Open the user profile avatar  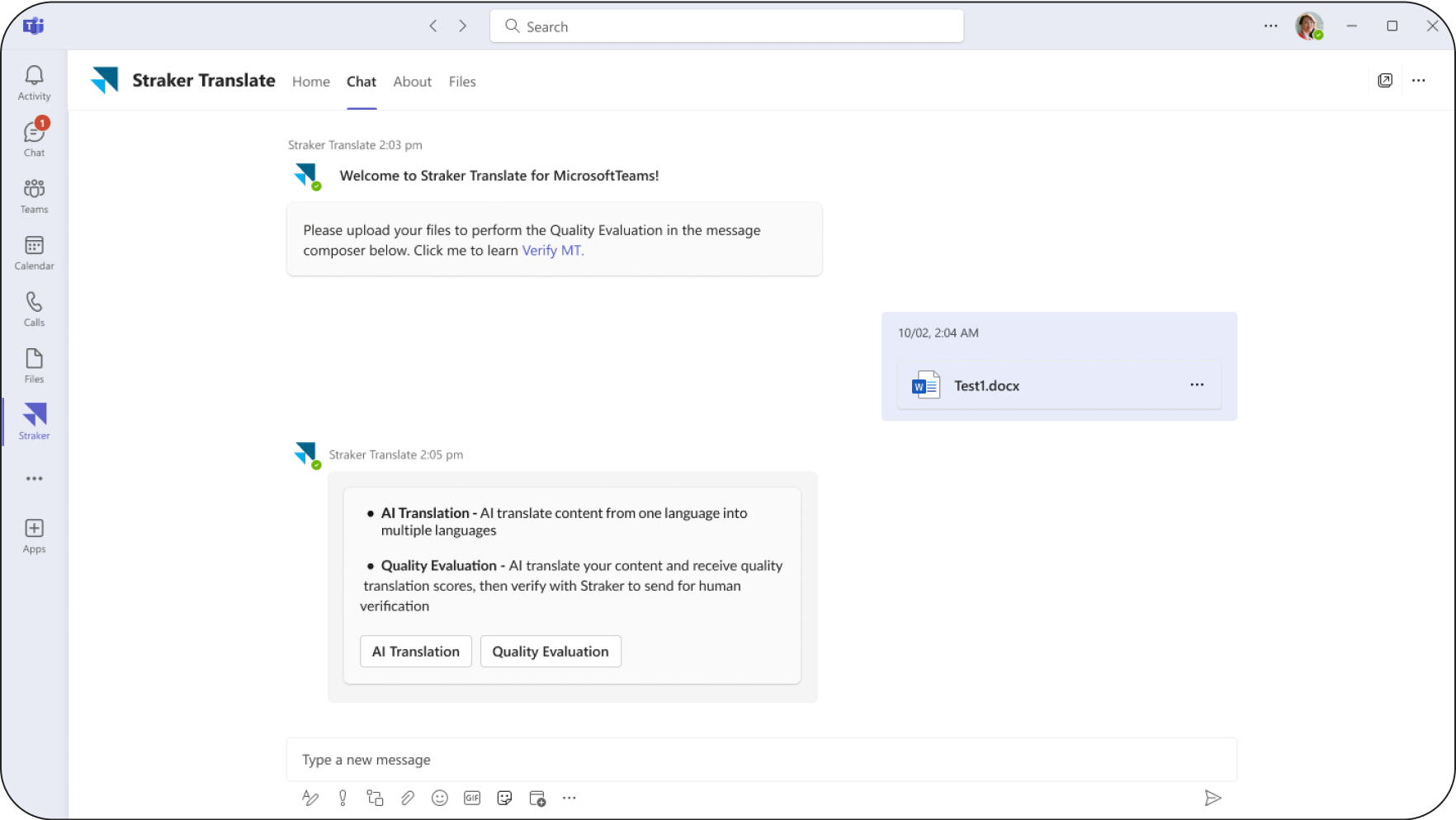[x=1309, y=26]
